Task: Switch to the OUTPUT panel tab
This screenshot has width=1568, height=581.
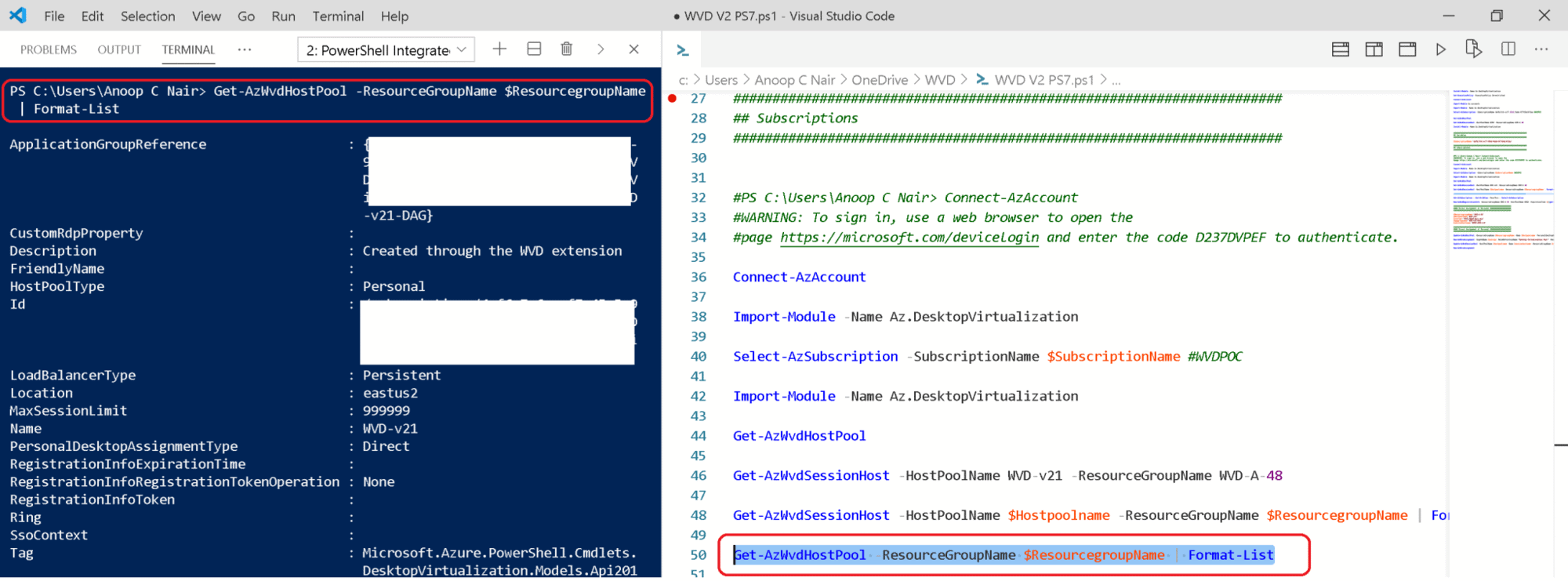Action: (x=119, y=49)
